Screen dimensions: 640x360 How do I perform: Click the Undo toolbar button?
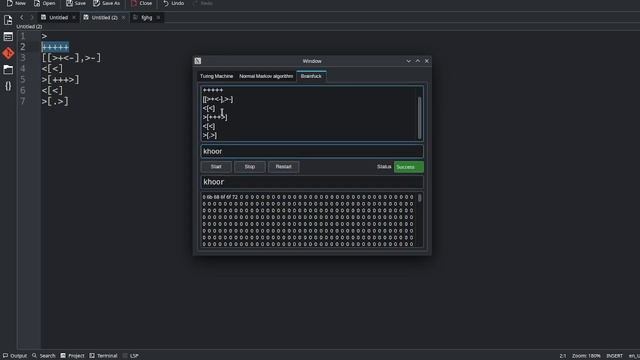click(173, 3)
